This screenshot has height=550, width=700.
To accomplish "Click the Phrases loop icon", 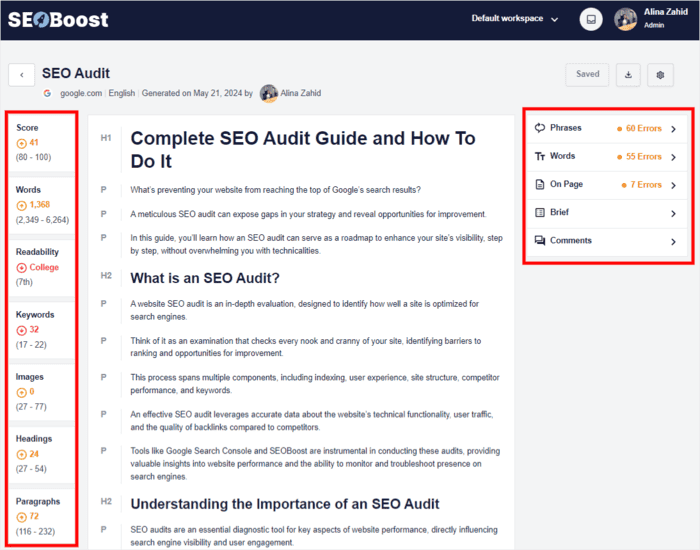I will [540, 128].
